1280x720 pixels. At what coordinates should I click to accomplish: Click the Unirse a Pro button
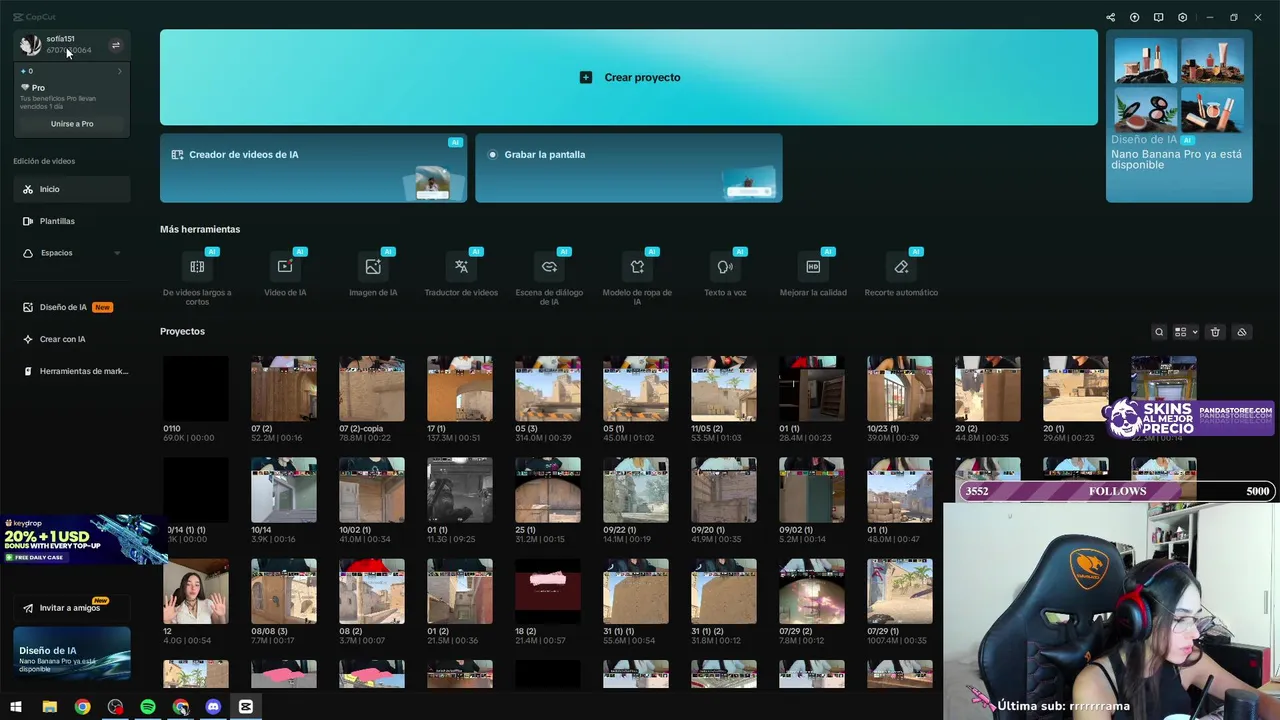coord(72,124)
